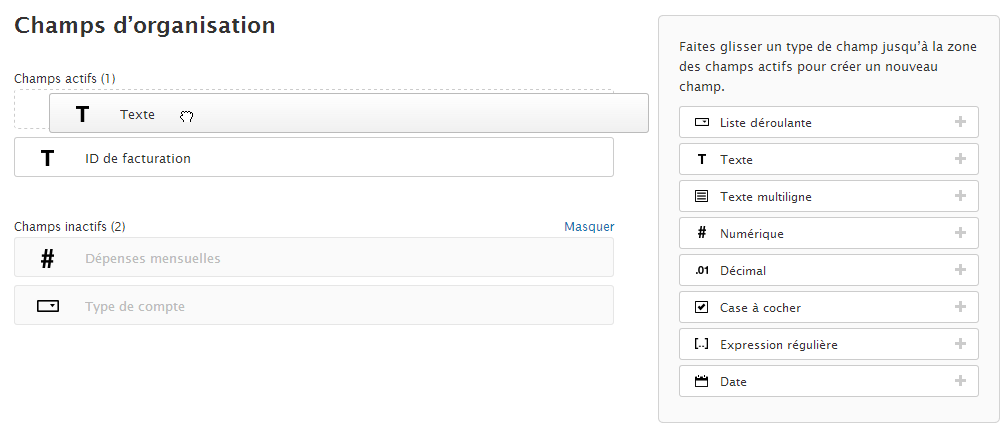Click the Case à cocher checkbox icon
The image size is (1003, 431).
point(701,307)
